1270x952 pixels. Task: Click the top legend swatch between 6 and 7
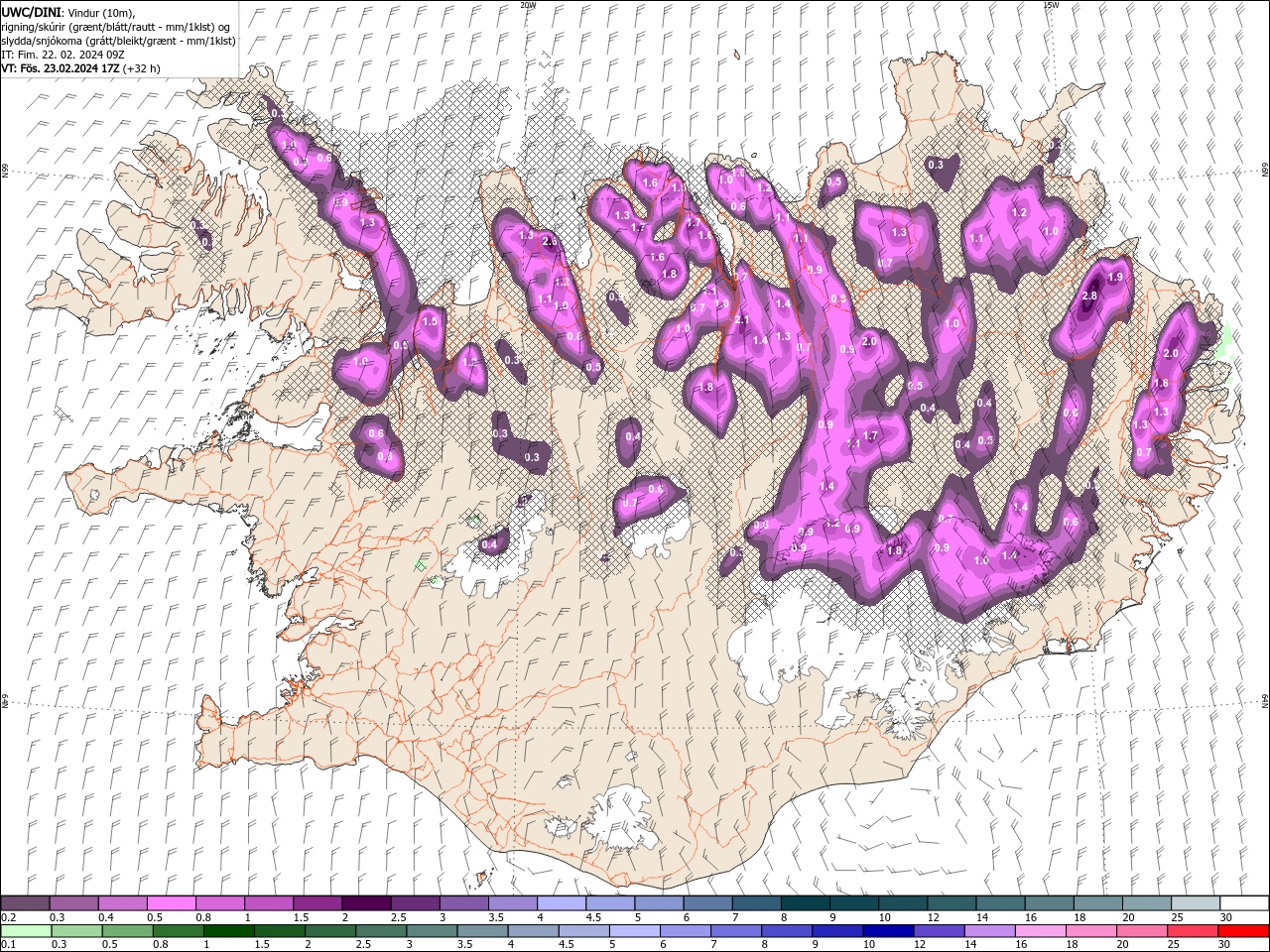click(707, 902)
